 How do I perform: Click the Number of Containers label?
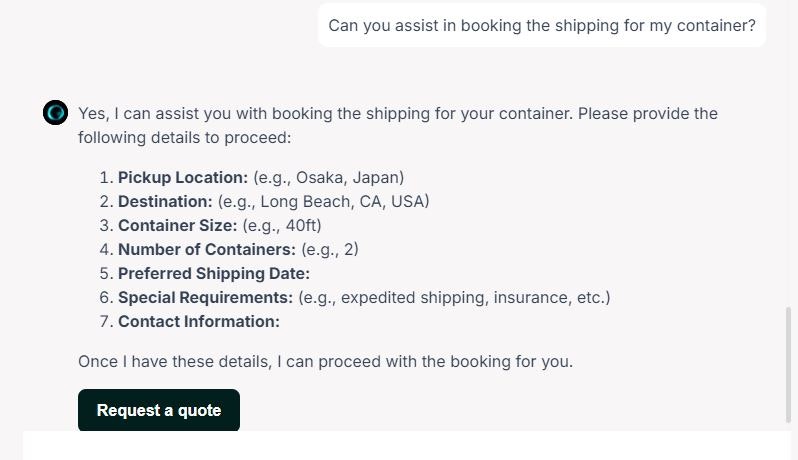(207, 249)
